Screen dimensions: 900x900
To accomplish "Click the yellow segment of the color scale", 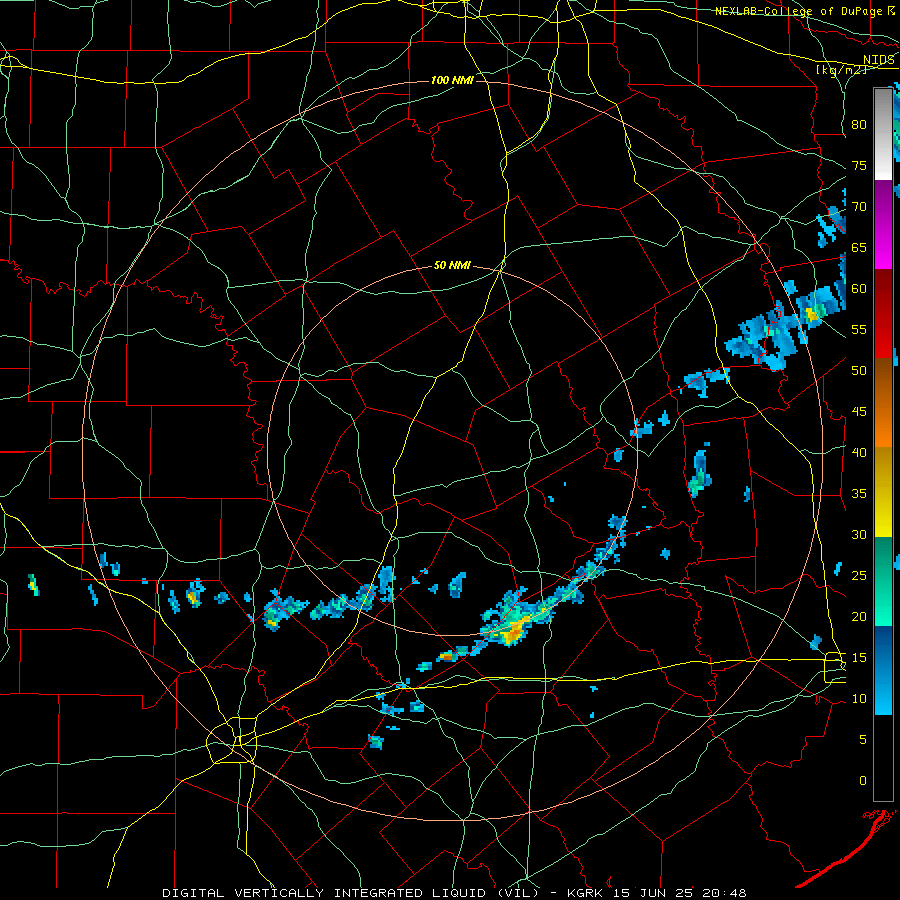I will pyautogui.click(x=883, y=492).
